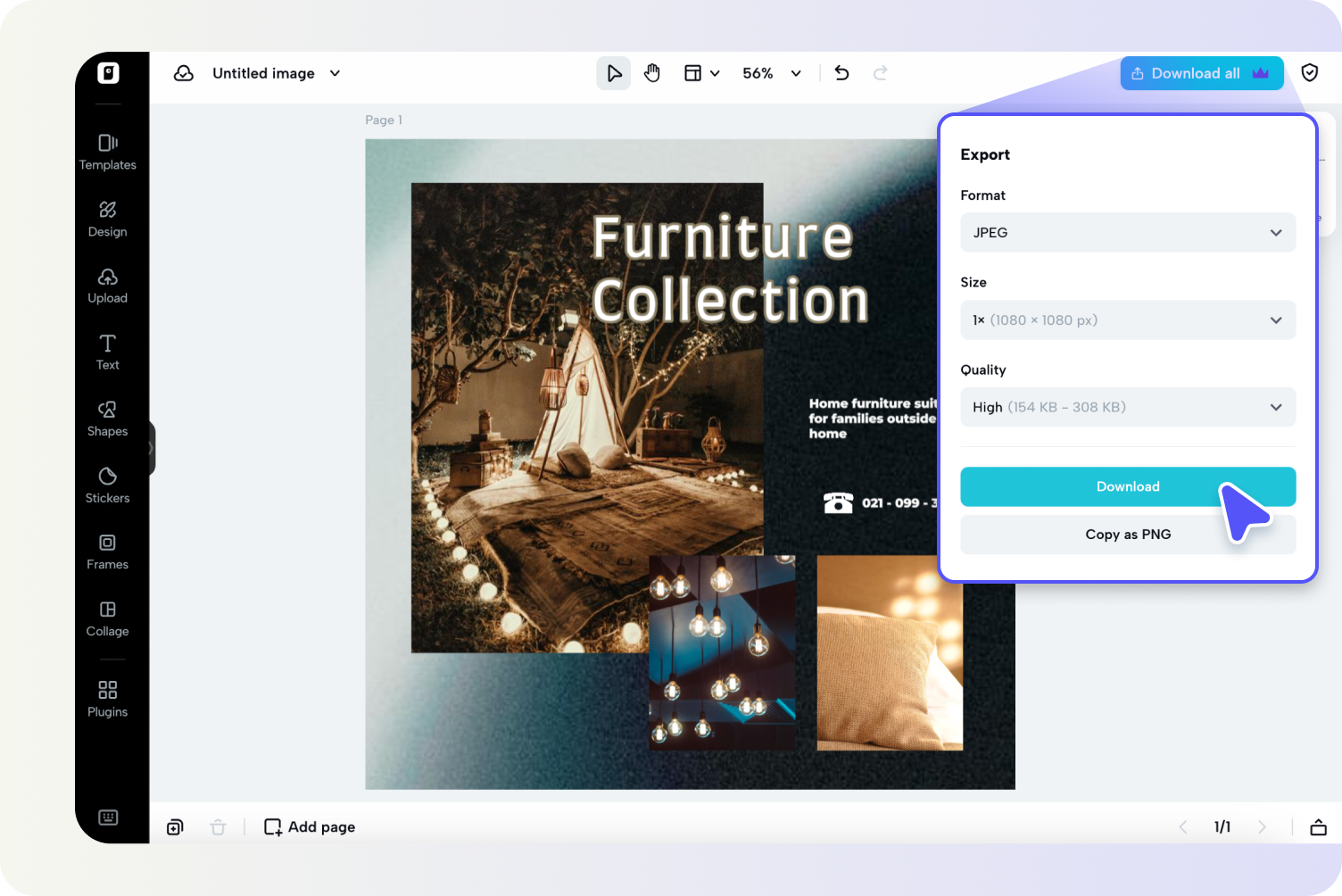Expand the Quality High dropdown
Viewport: 1342px width, 896px height.
pos(1128,407)
